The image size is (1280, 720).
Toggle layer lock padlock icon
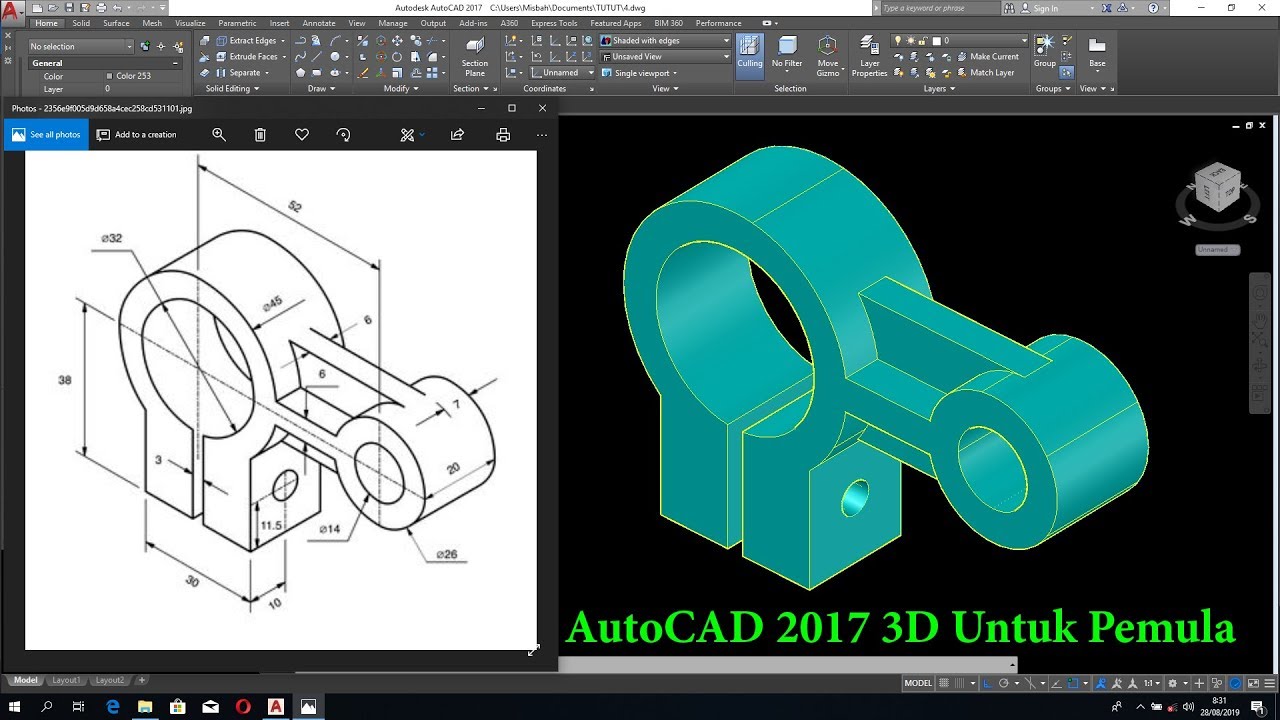point(922,41)
